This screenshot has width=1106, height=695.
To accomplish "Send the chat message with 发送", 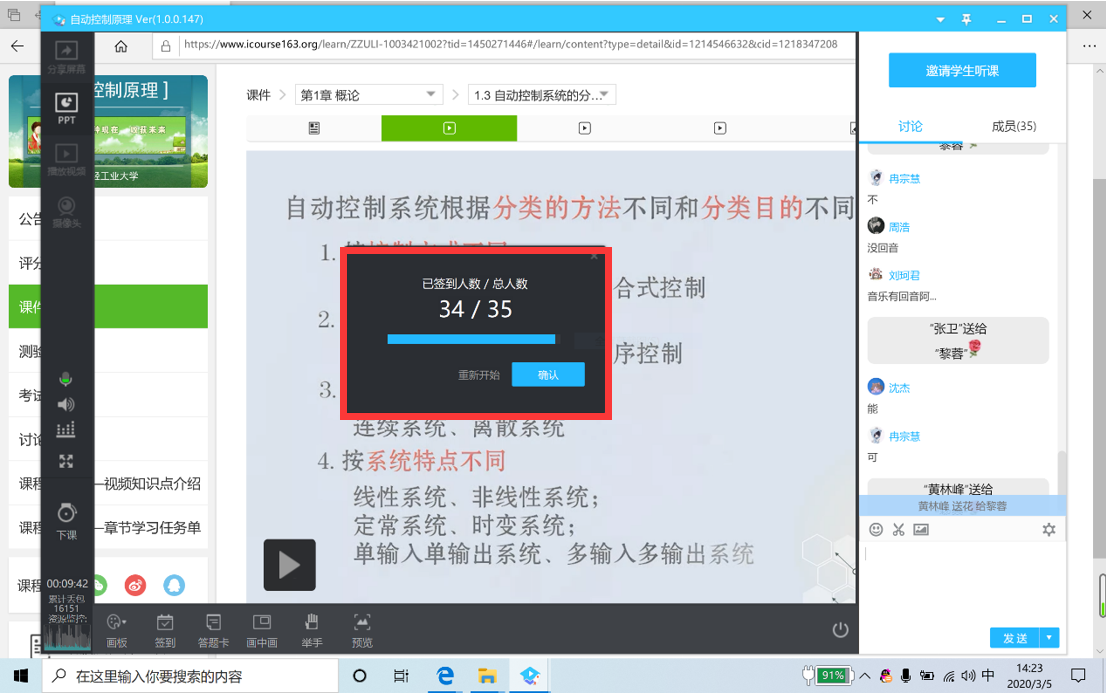I will [1015, 638].
